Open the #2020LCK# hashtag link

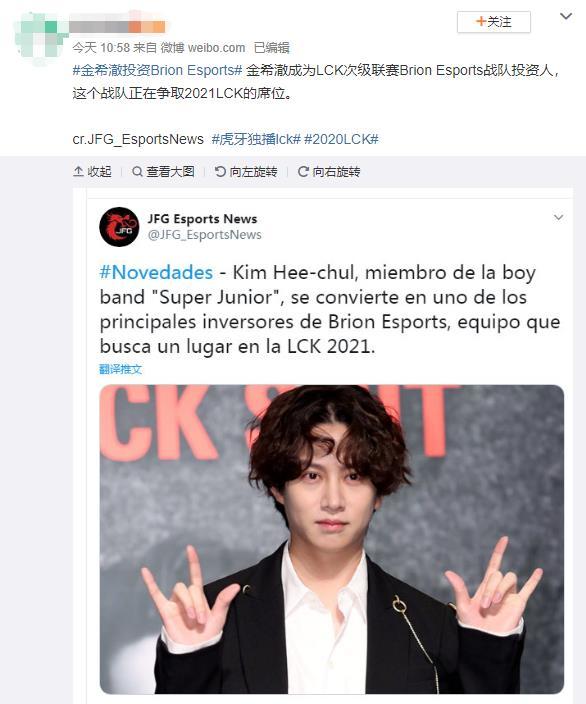[341, 139]
